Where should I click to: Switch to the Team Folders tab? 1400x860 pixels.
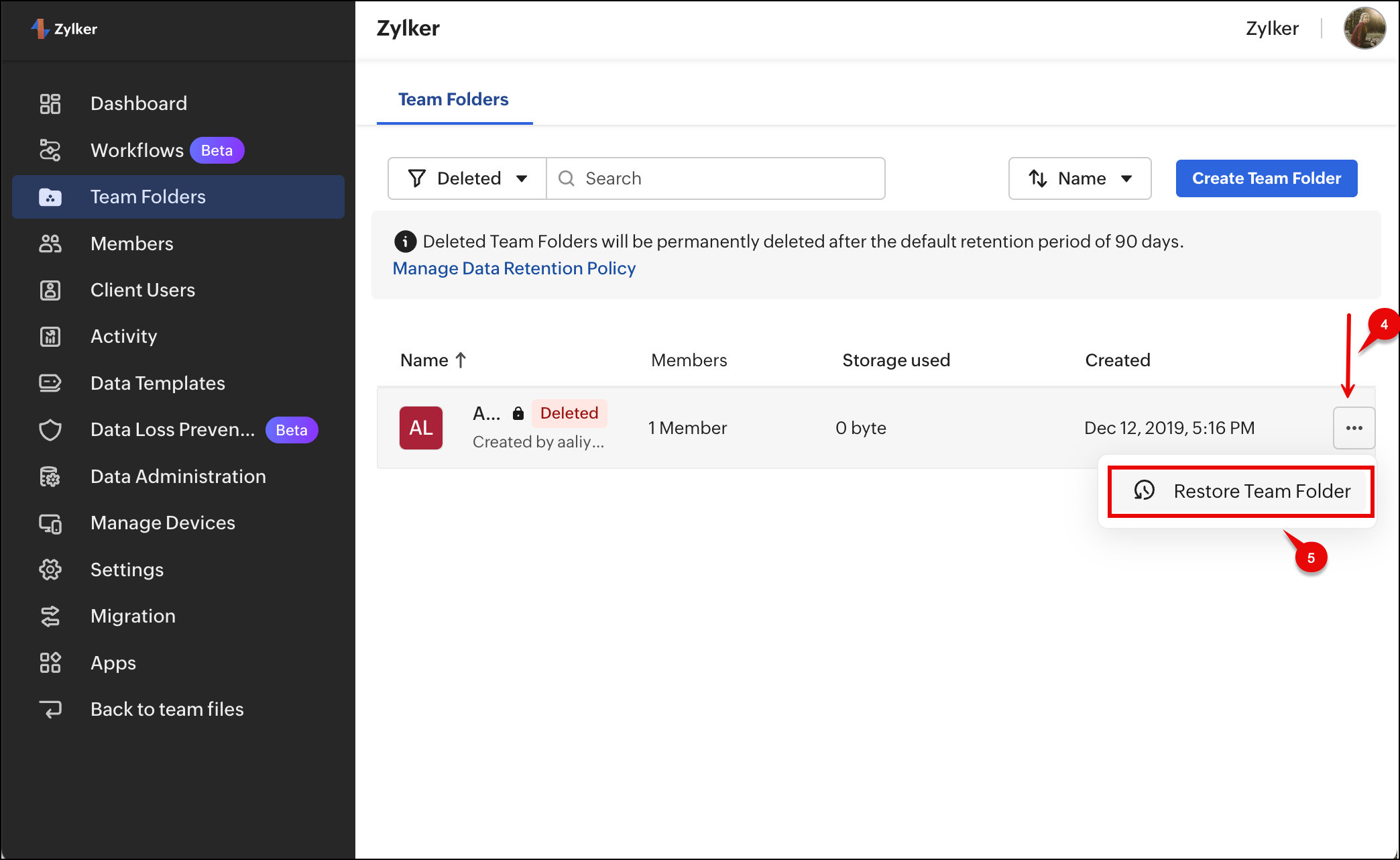click(453, 99)
